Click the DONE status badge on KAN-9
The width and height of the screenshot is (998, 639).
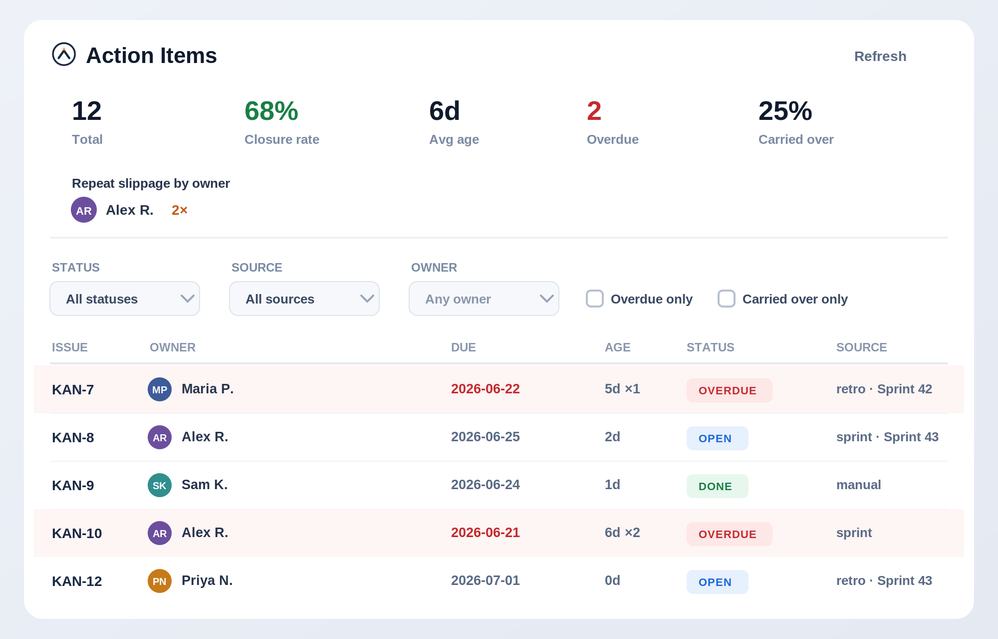(717, 486)
